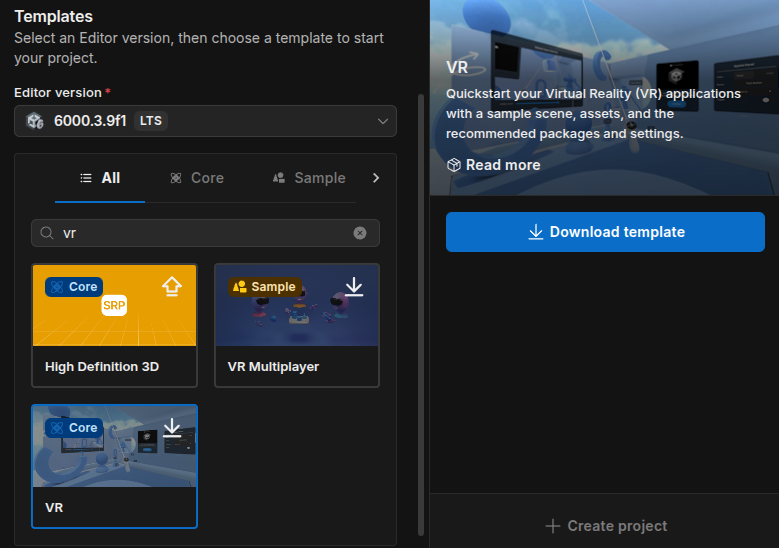Click the template search input field
The width and height of the screenshot is (779, 548).
point(205,233)
